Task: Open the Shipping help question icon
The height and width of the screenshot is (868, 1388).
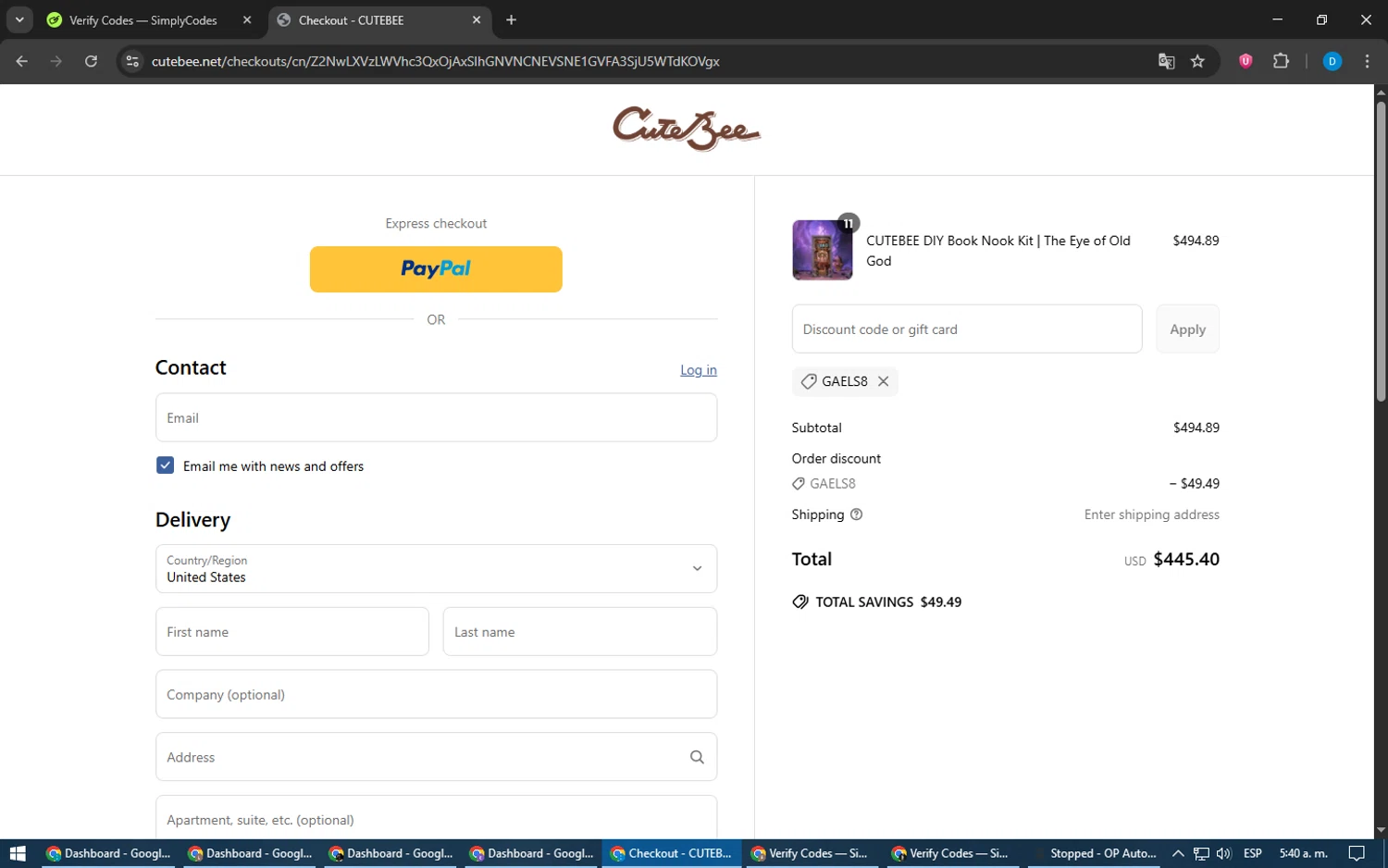Action: click(x=856, y=515)
